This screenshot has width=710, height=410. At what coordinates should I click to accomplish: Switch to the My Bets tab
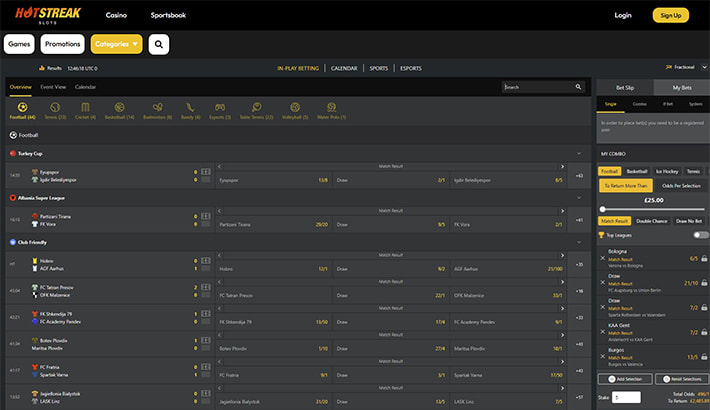[x=680, y=87]
